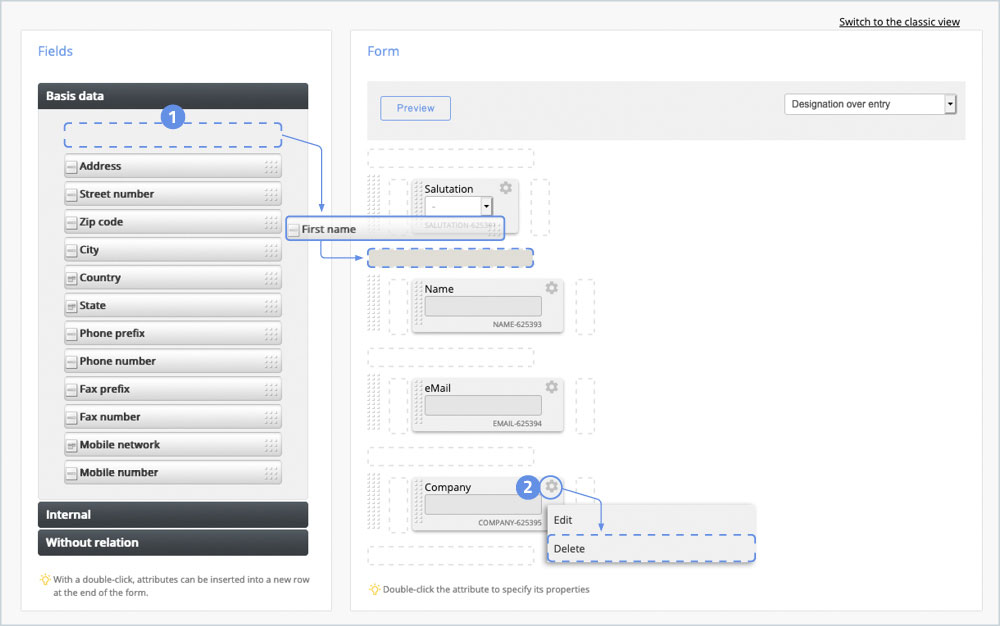Click the drag grip on Mobile number
Image resolution: width=1000 pixels, height=626 pixels.
click(x=271, y=473)
